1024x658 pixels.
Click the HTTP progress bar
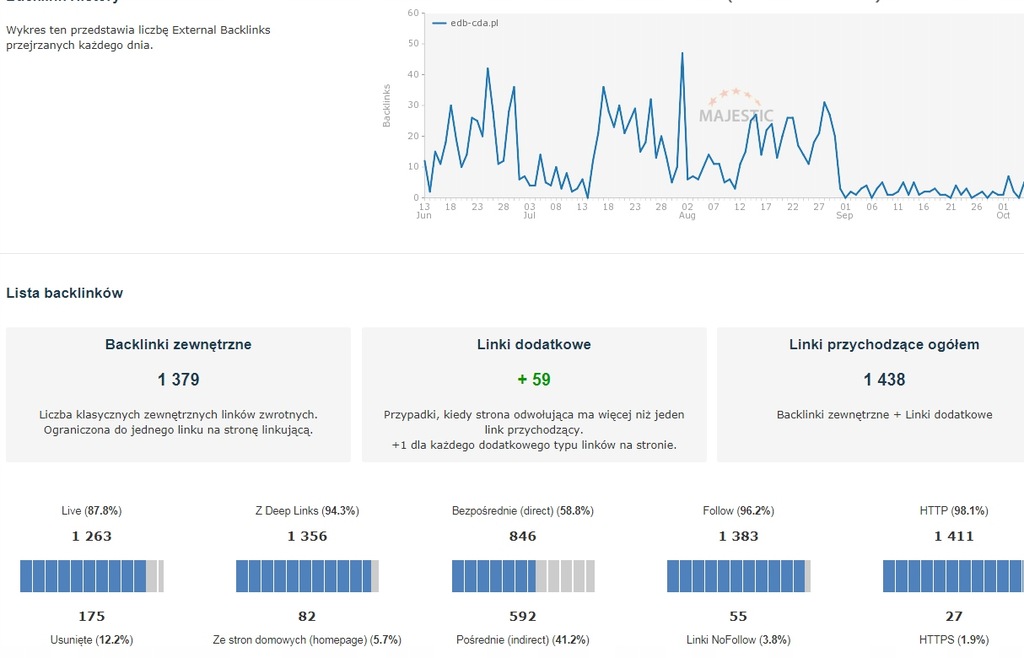coord(953,576)
